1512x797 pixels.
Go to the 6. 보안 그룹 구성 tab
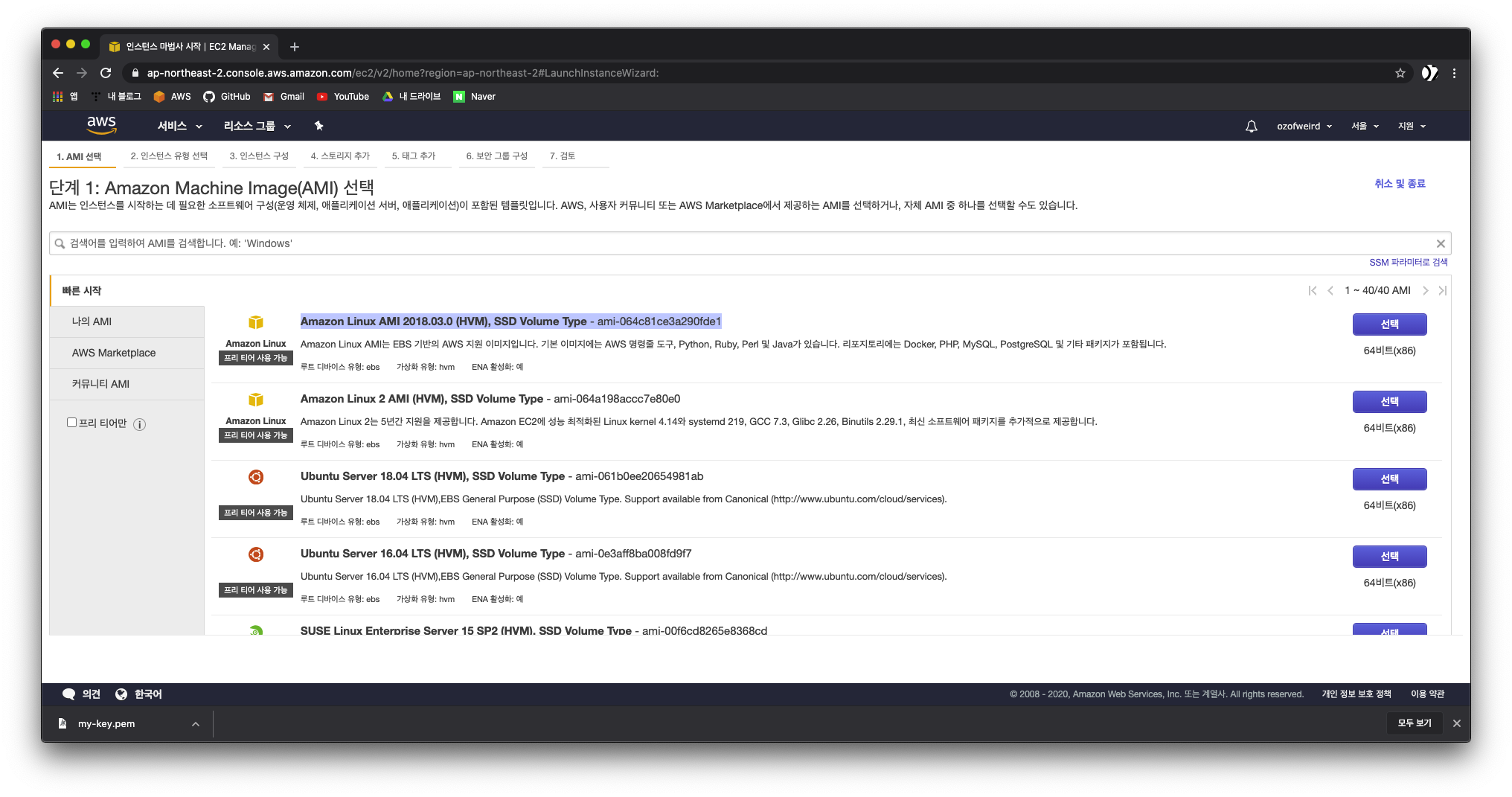[497, 156]
